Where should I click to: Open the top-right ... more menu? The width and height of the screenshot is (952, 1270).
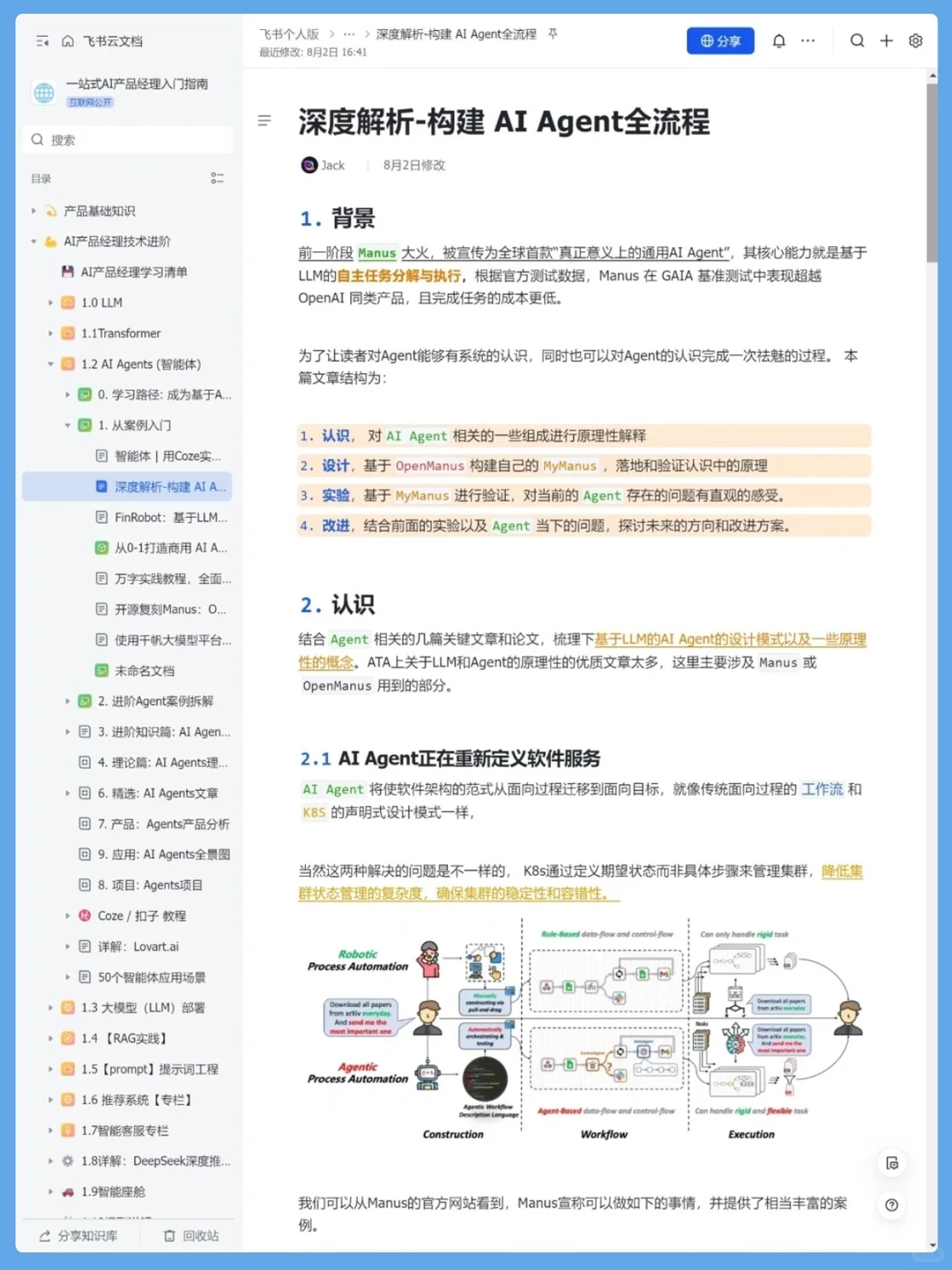(808, 41)
